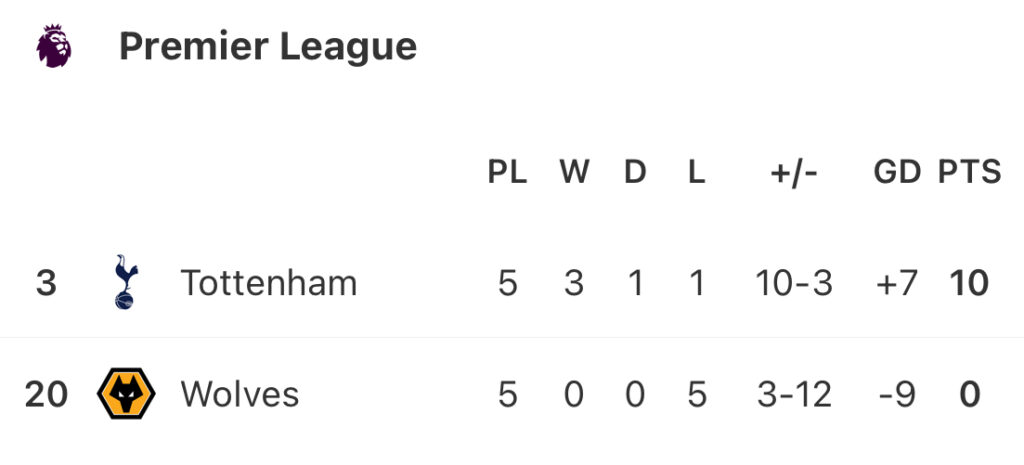Select the W column header

574,172
